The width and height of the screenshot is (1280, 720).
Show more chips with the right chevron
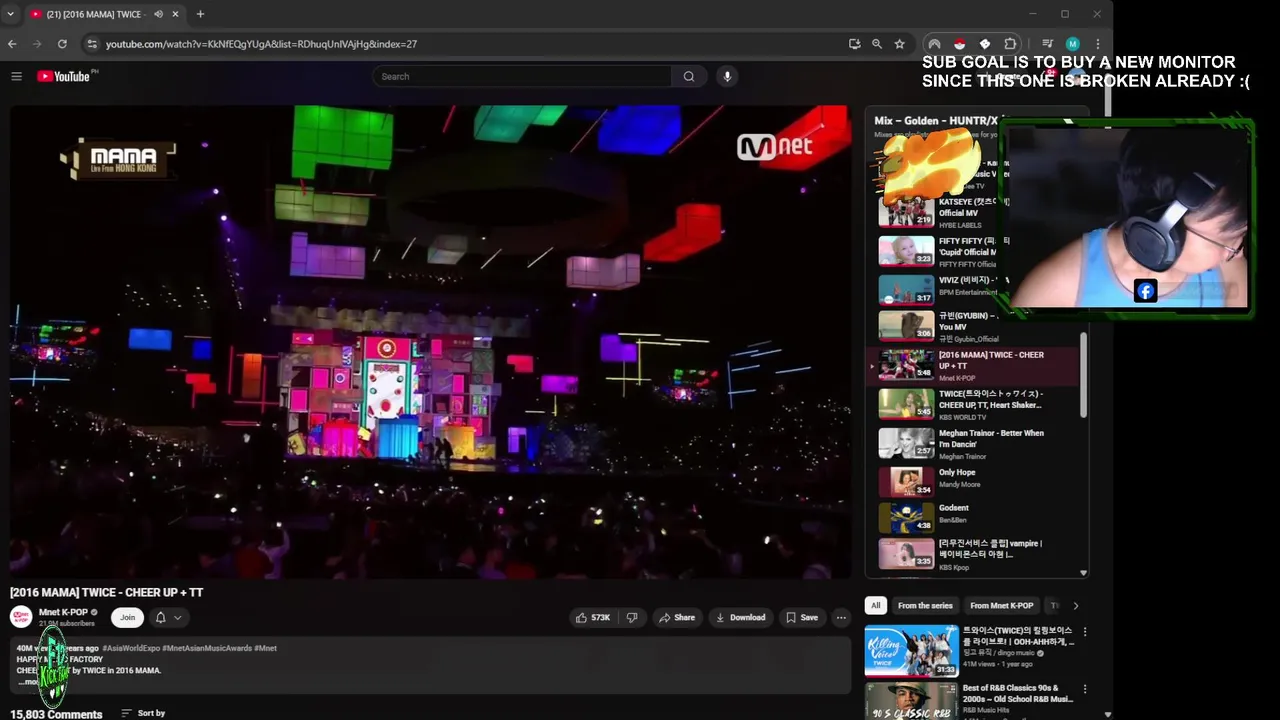pos(1076,606)
